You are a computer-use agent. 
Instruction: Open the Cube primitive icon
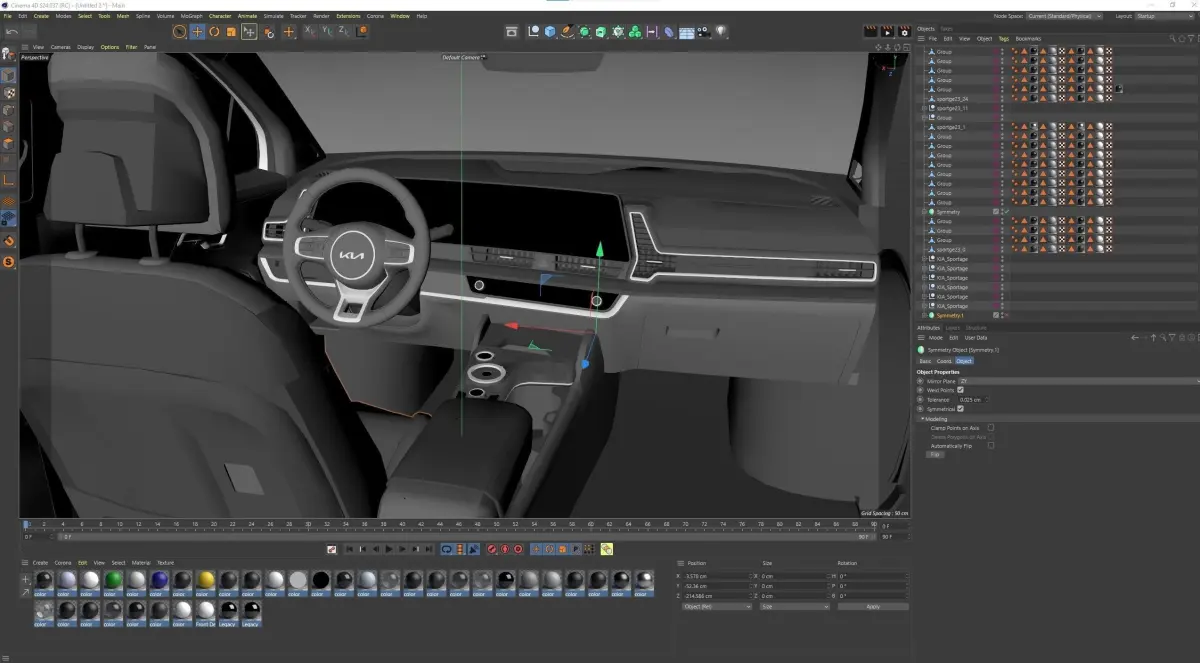550,32
